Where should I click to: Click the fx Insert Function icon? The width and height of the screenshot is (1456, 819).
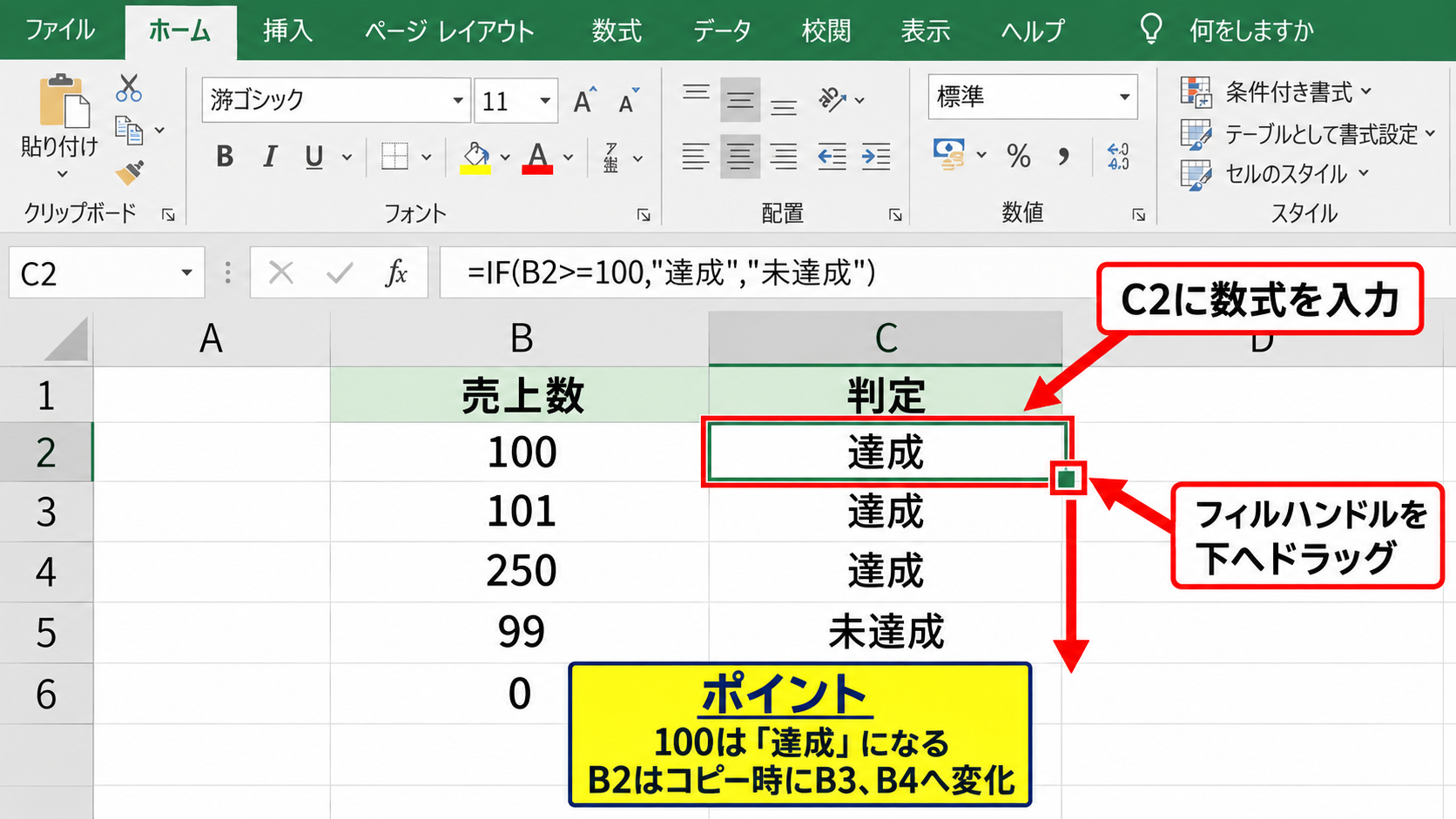point(396,273)
